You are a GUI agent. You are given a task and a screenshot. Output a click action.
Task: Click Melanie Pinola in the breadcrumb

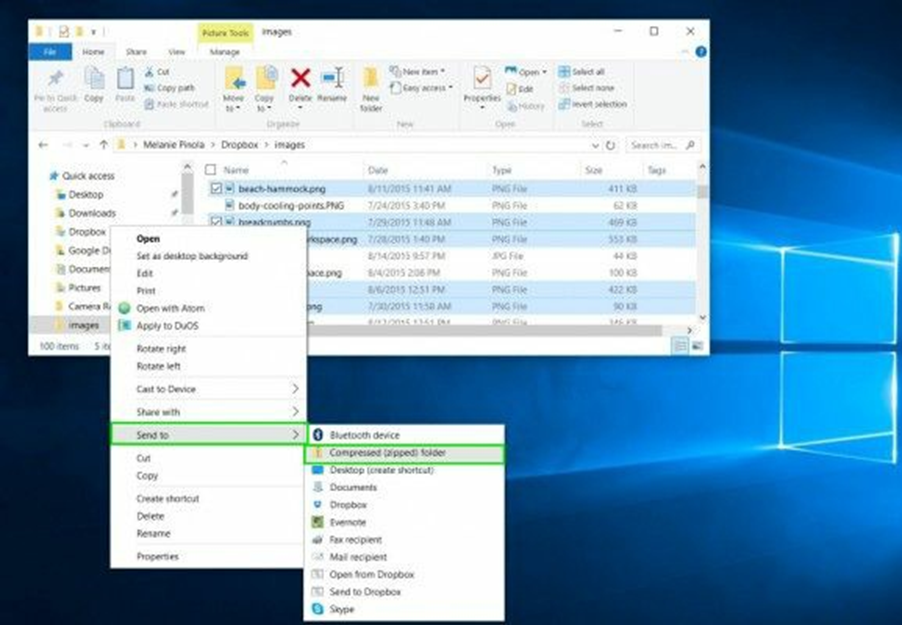(174, 145)
